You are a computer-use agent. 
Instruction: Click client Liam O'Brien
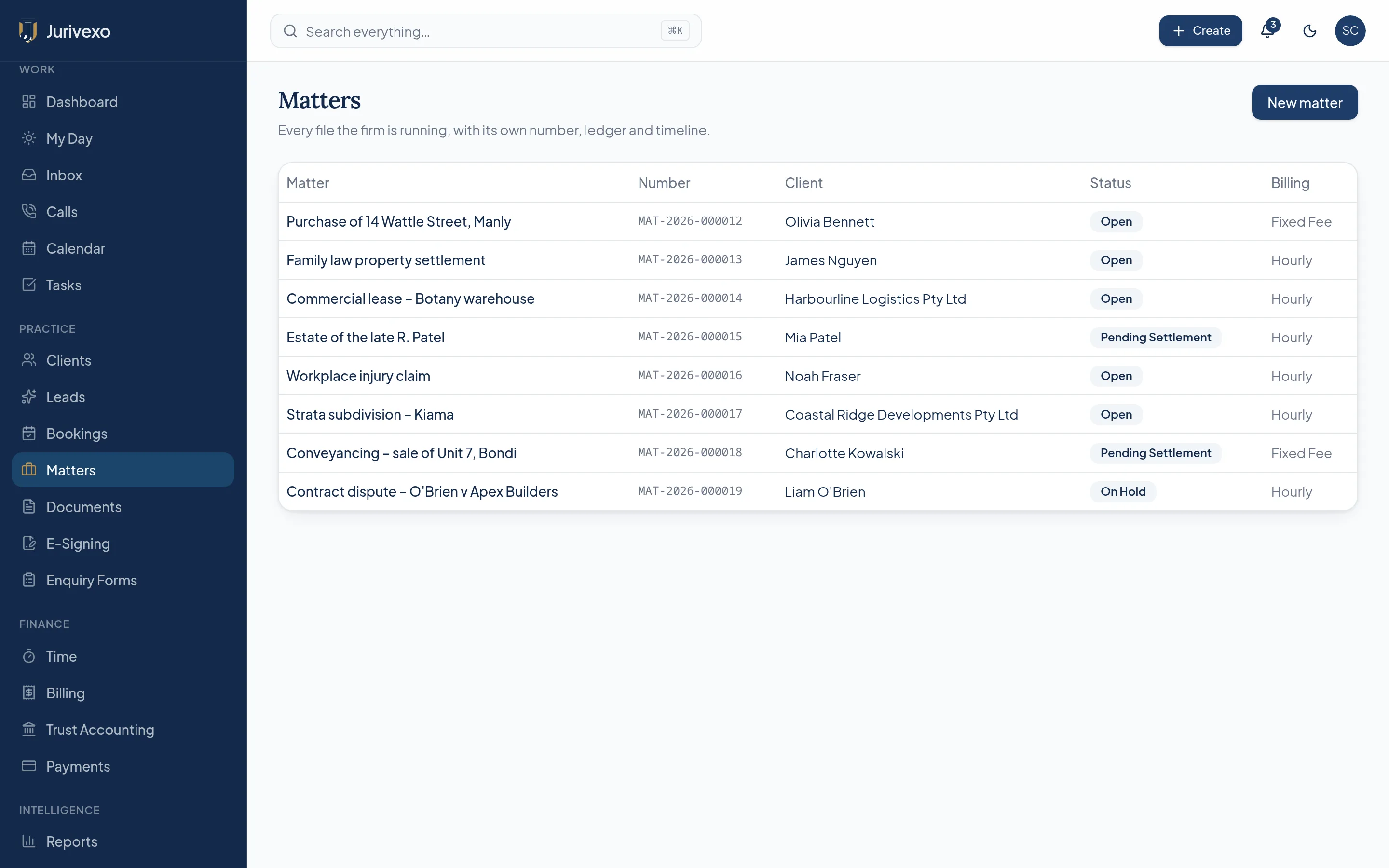[825, 491]
